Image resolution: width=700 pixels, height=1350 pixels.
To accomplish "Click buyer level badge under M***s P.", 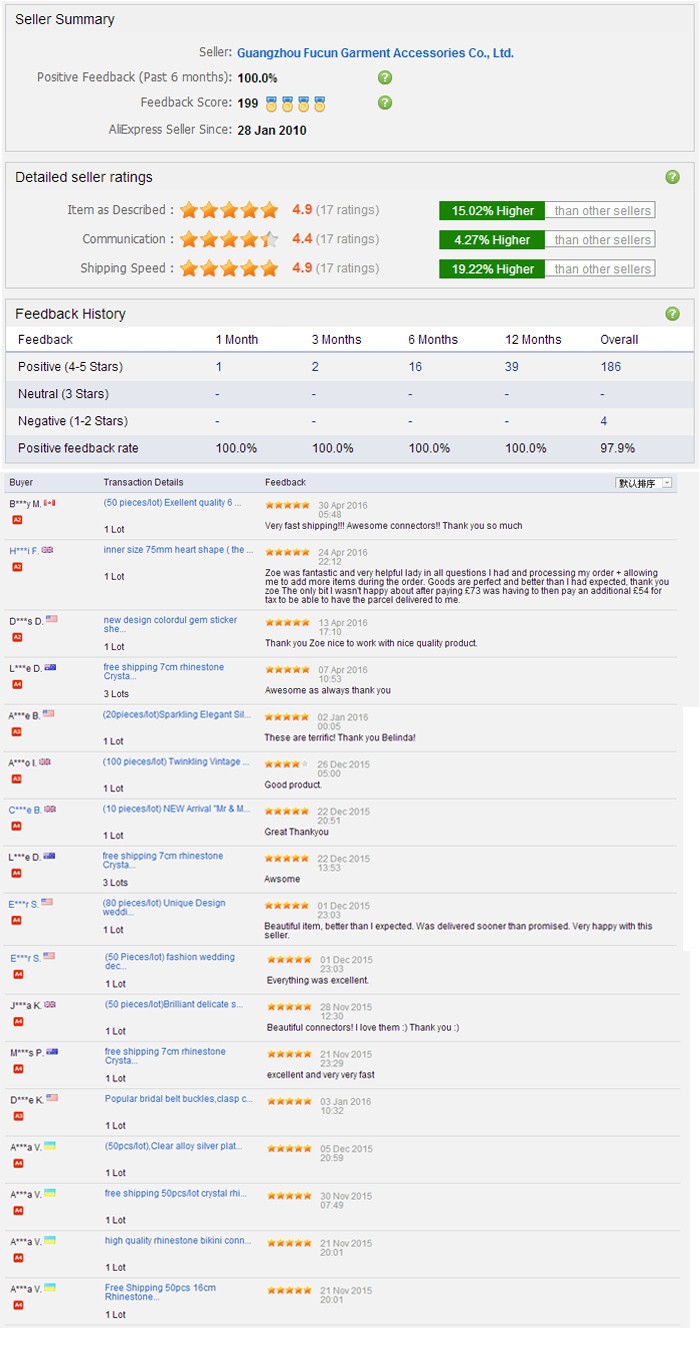I will 18,1068.
